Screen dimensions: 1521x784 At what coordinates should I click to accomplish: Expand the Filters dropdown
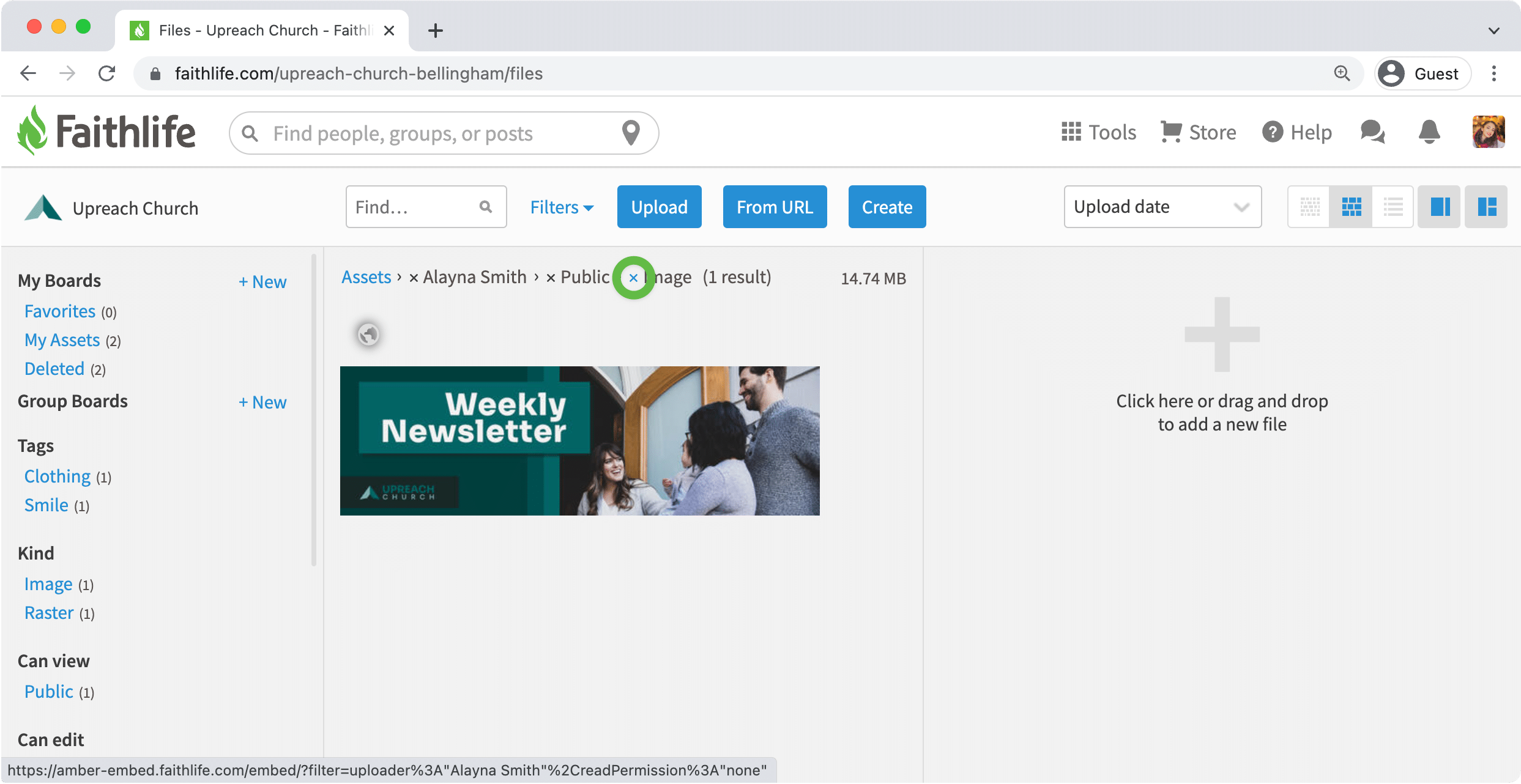tap(562, 207)
